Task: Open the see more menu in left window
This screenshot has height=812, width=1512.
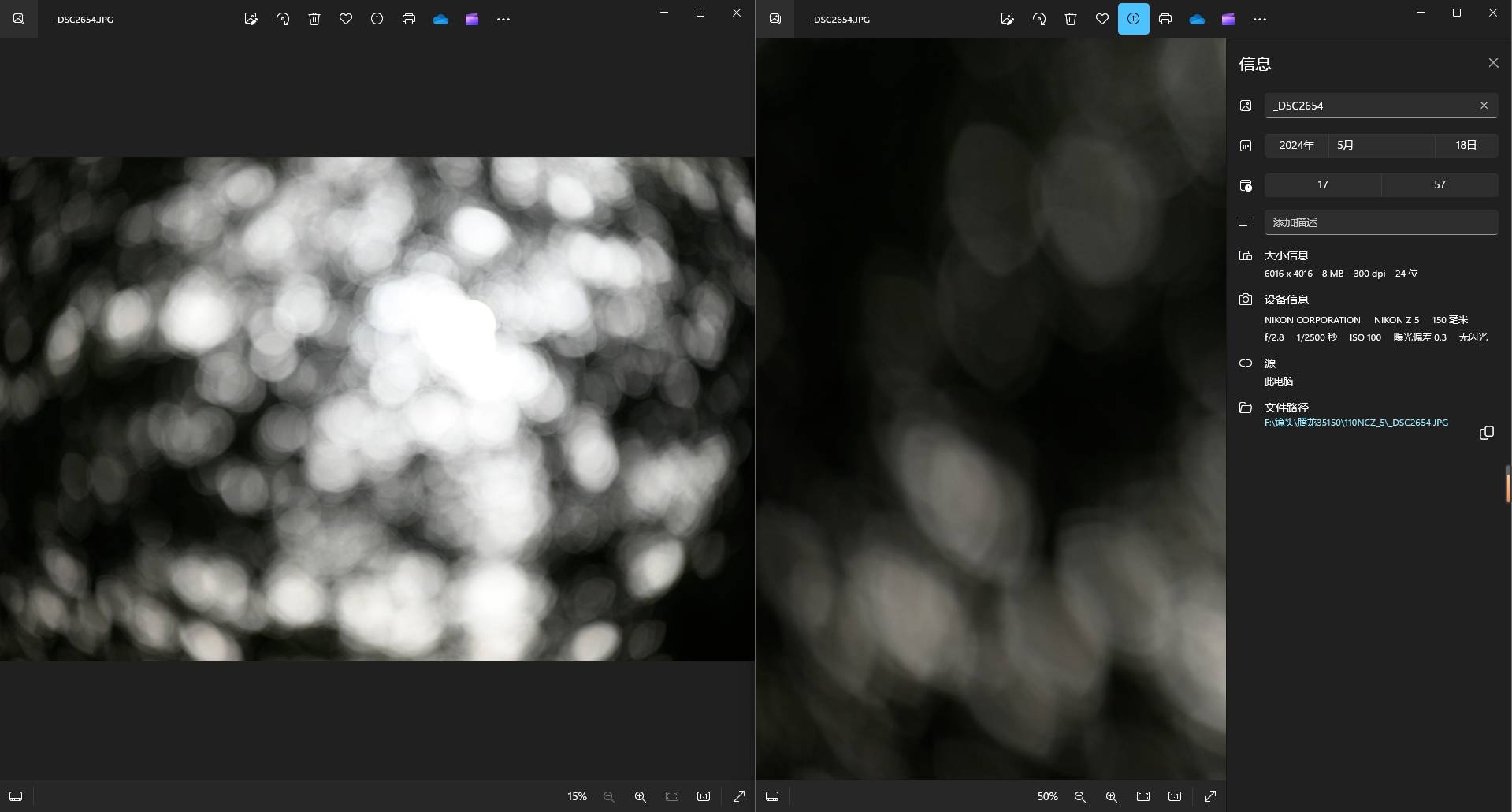Action: 503,19
